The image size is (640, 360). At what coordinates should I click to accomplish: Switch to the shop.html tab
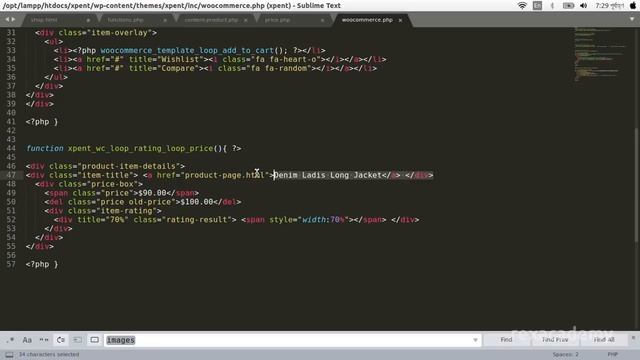[x=44, y=20]
